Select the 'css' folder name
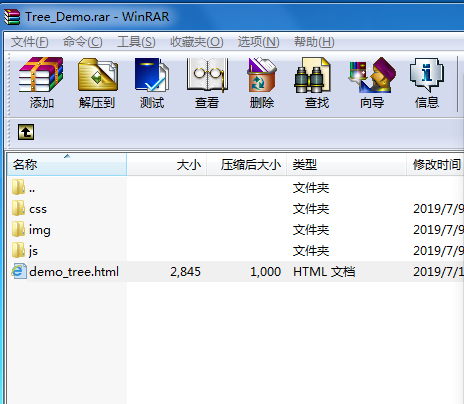 [x=38, y=209]
